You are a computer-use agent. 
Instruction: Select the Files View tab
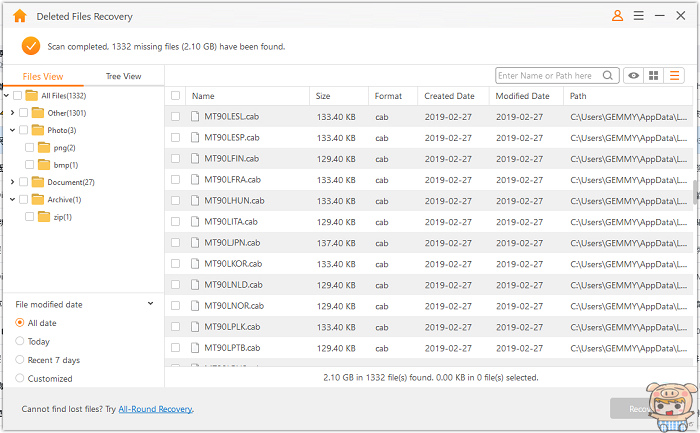43,76
